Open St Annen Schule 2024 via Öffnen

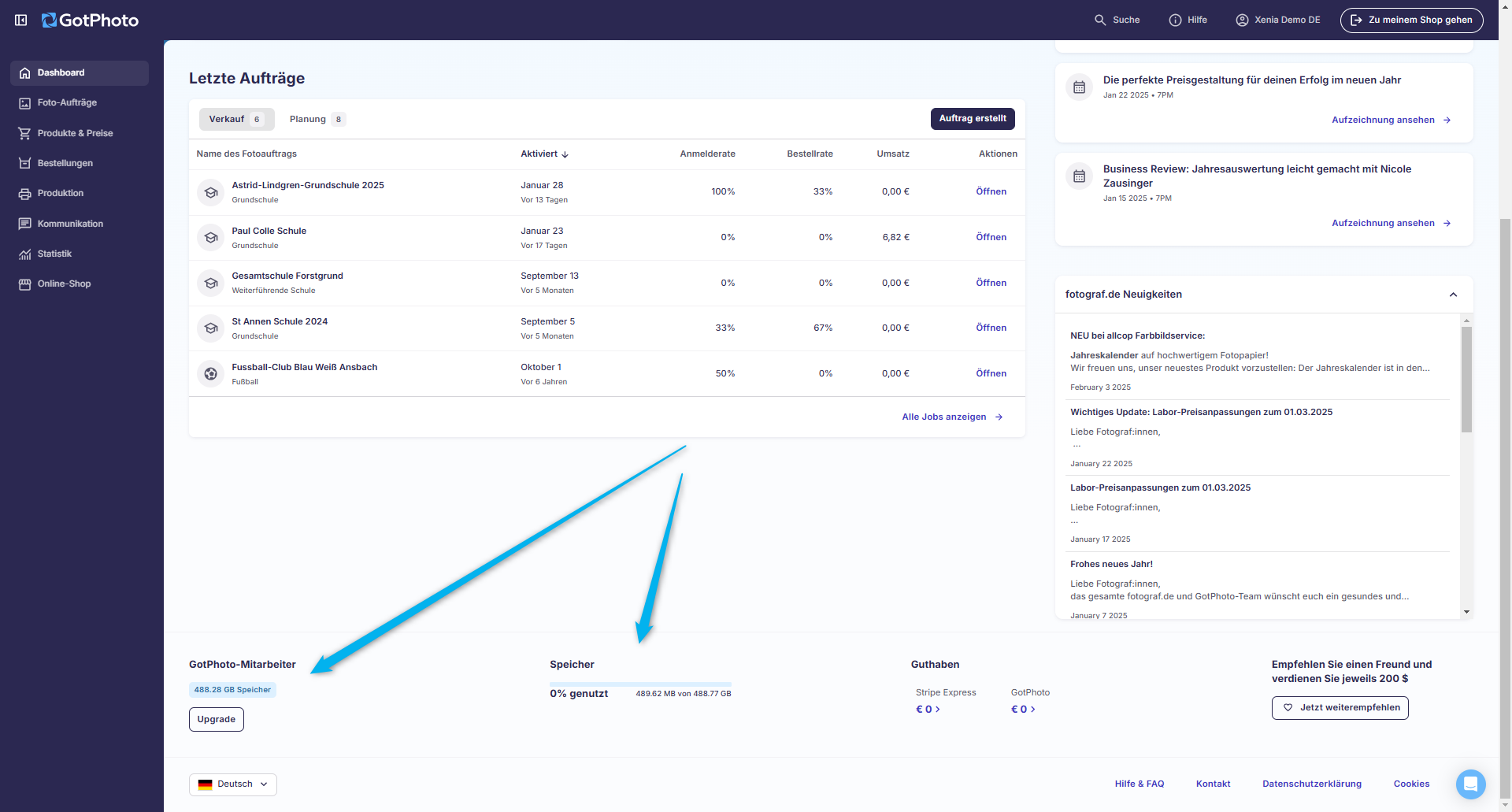coord(991,328)
